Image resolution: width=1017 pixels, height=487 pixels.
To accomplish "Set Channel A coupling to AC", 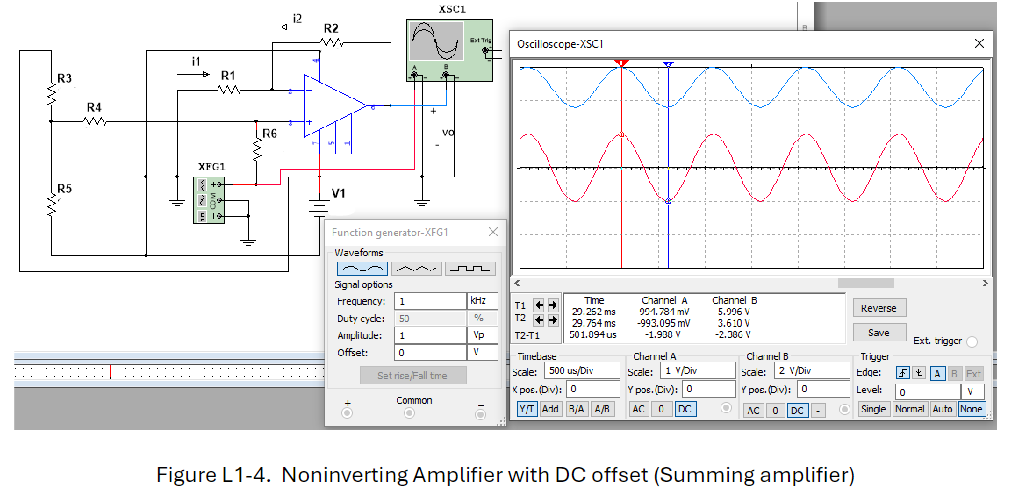I will (638, 409).
